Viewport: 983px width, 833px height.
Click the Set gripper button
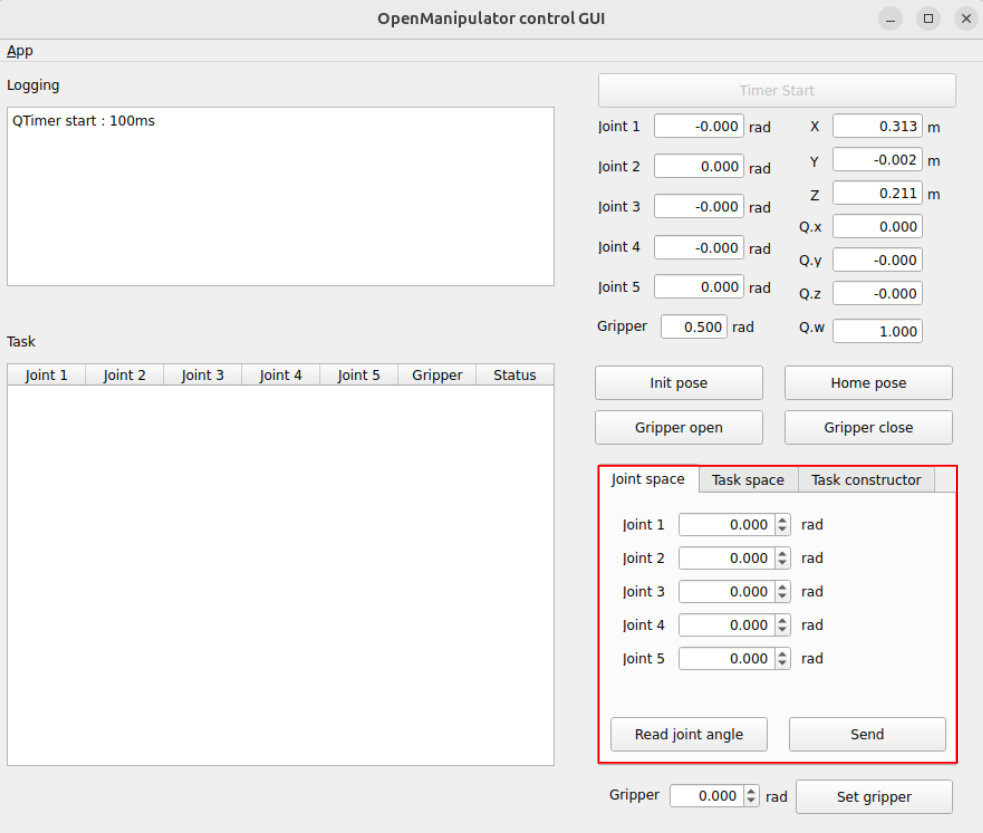pyautogui.click(x=874, y=797)
